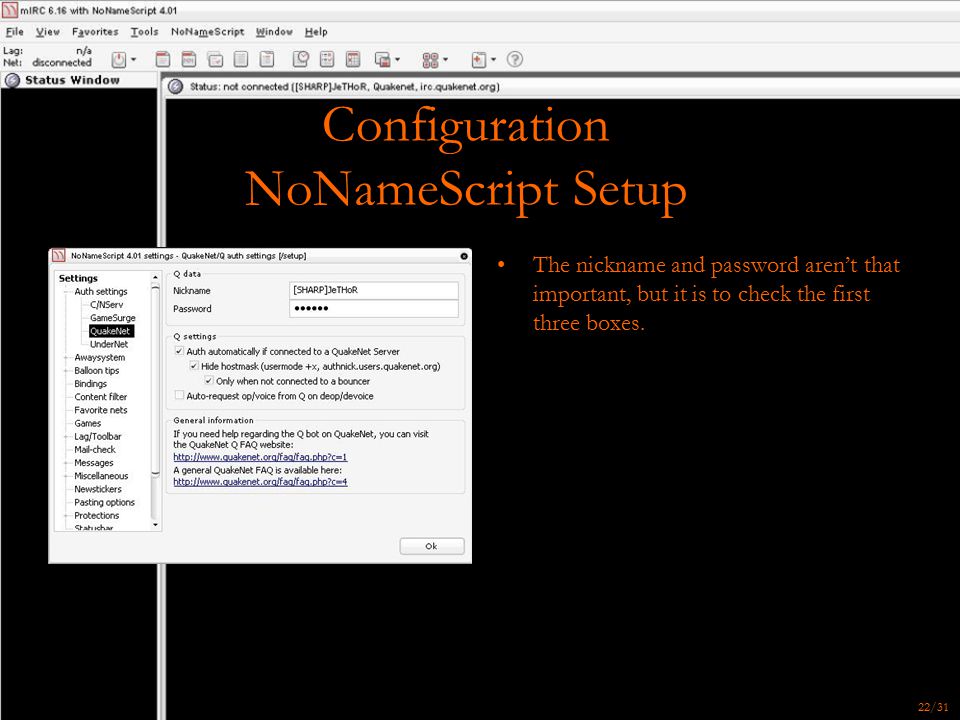The height and width of the screenshot is (720, 960).
Task: Select 'Favorite nets' in the settings tree
Action: (x=101, y=410)
